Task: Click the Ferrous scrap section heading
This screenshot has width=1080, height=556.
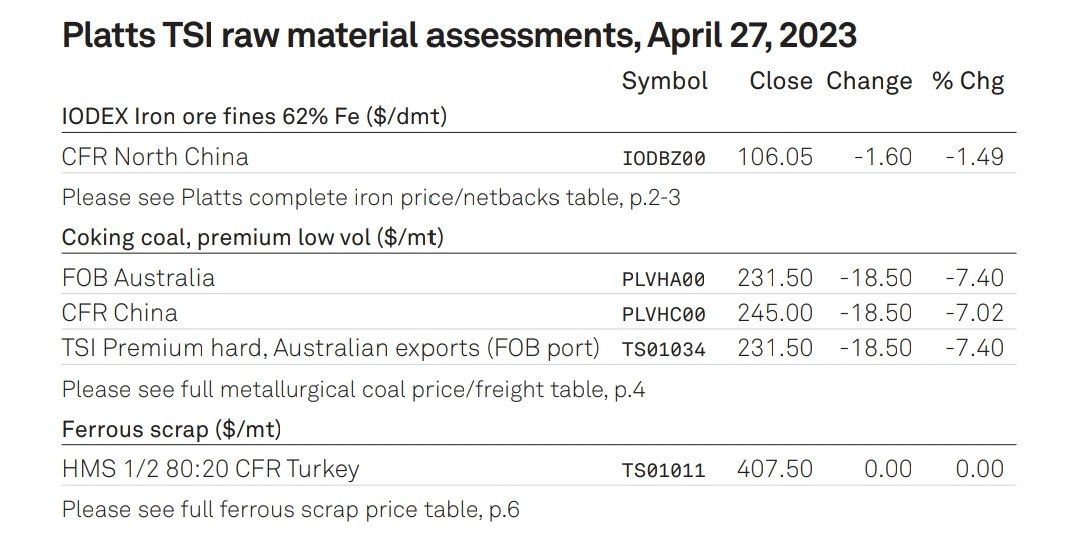Action: pos(172,430)
